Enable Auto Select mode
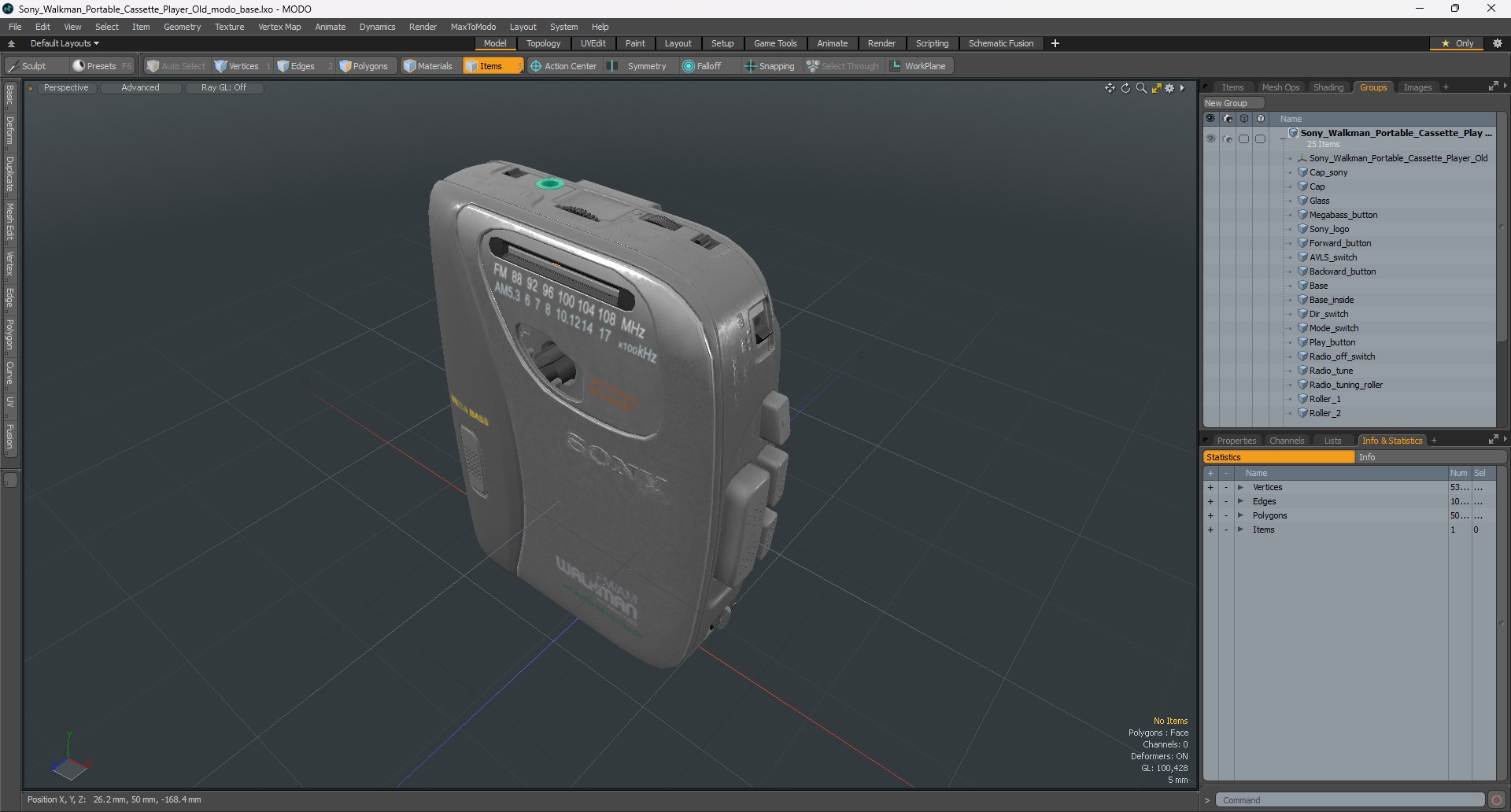Image resolution: width=1511 pixels, height=812 pixels. (176, 66)
